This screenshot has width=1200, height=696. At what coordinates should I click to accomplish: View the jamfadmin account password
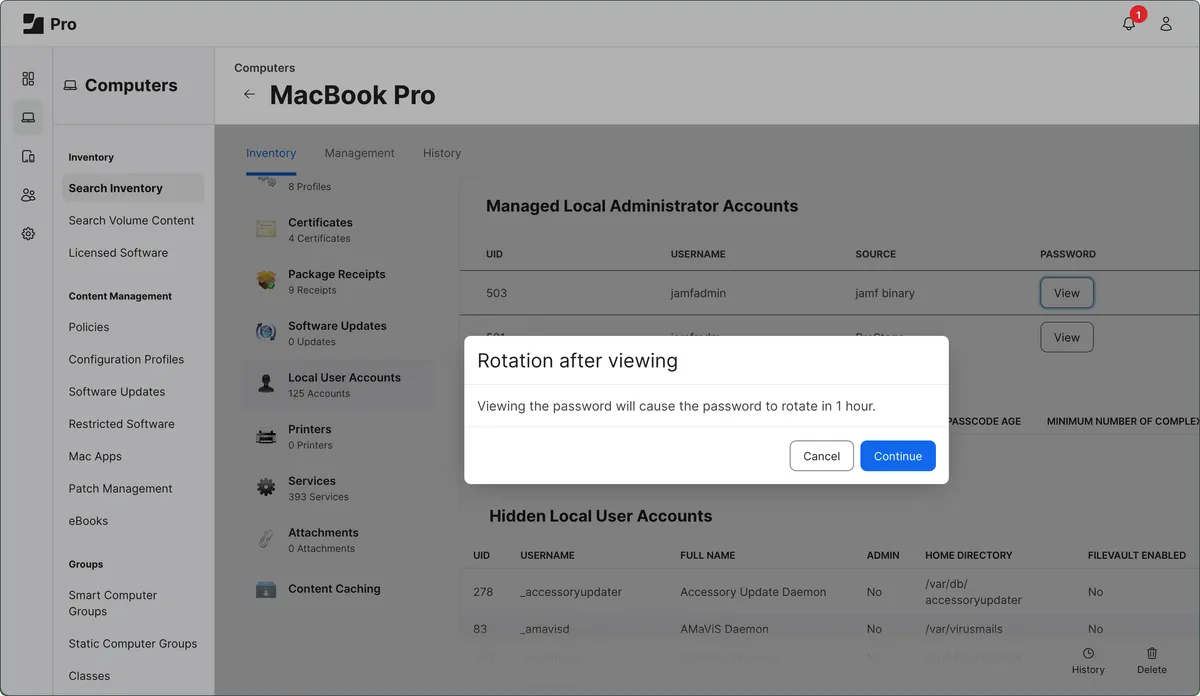pos(1066,292)
